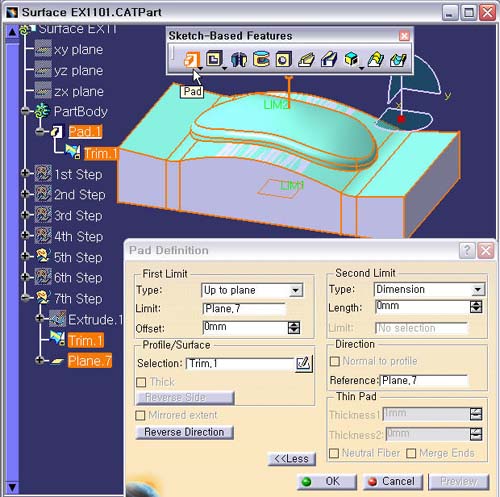This screenshot has height=497, width=500.
Task: Select the Slot tool icon
Action: (329, 60)
